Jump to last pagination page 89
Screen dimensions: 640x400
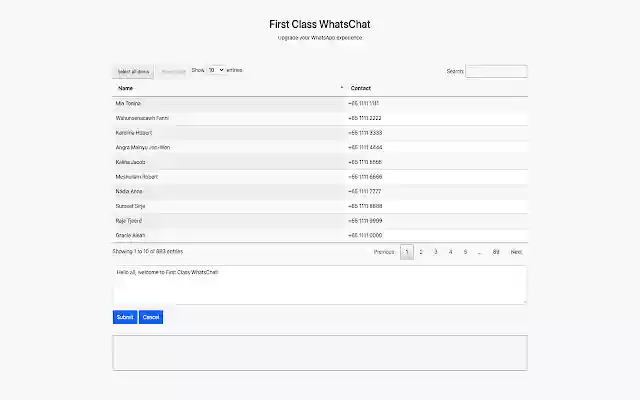pos(496,252)
